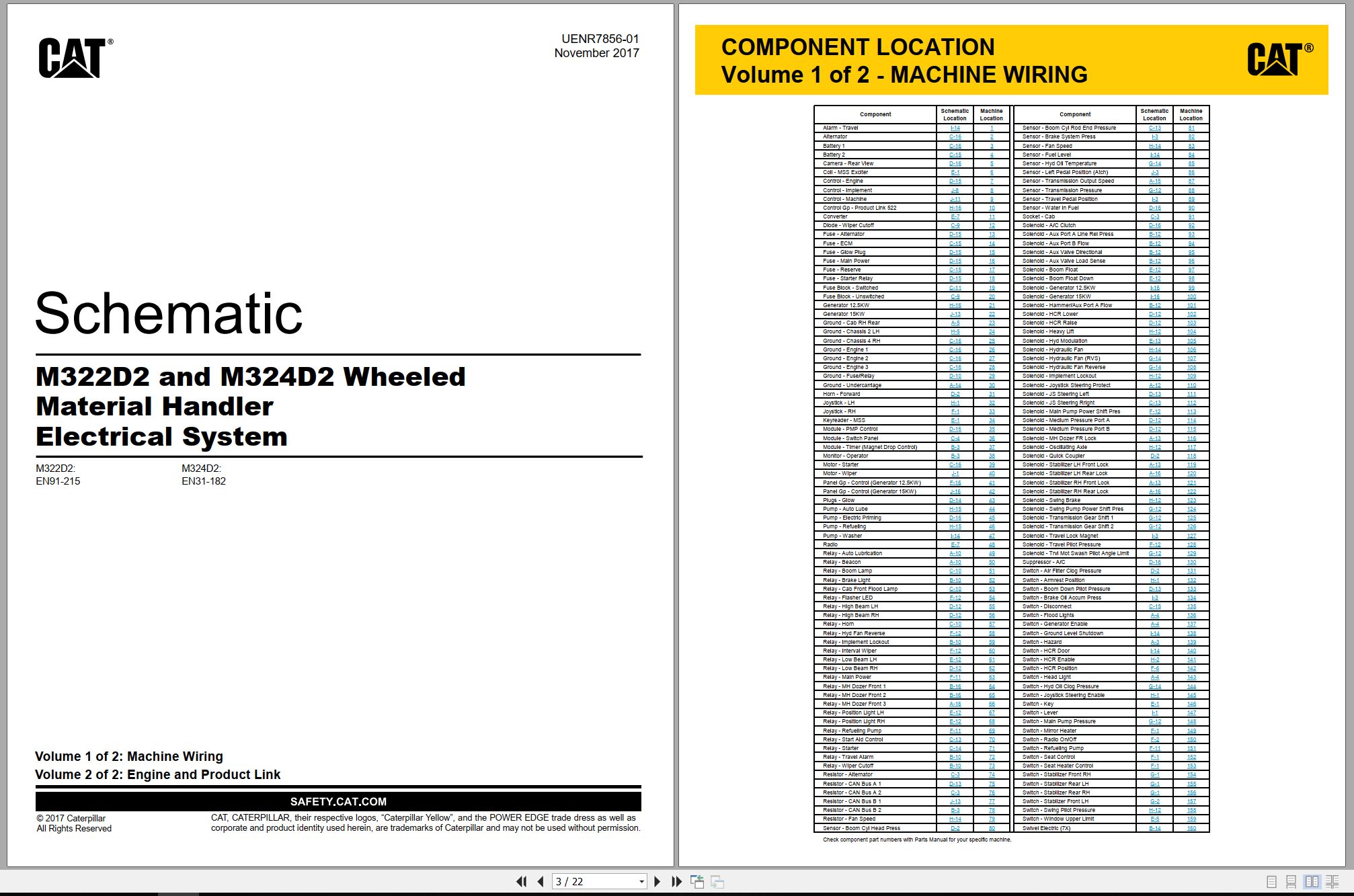
Task: Open the page number dropdown arrow
Action: point(641,881)
